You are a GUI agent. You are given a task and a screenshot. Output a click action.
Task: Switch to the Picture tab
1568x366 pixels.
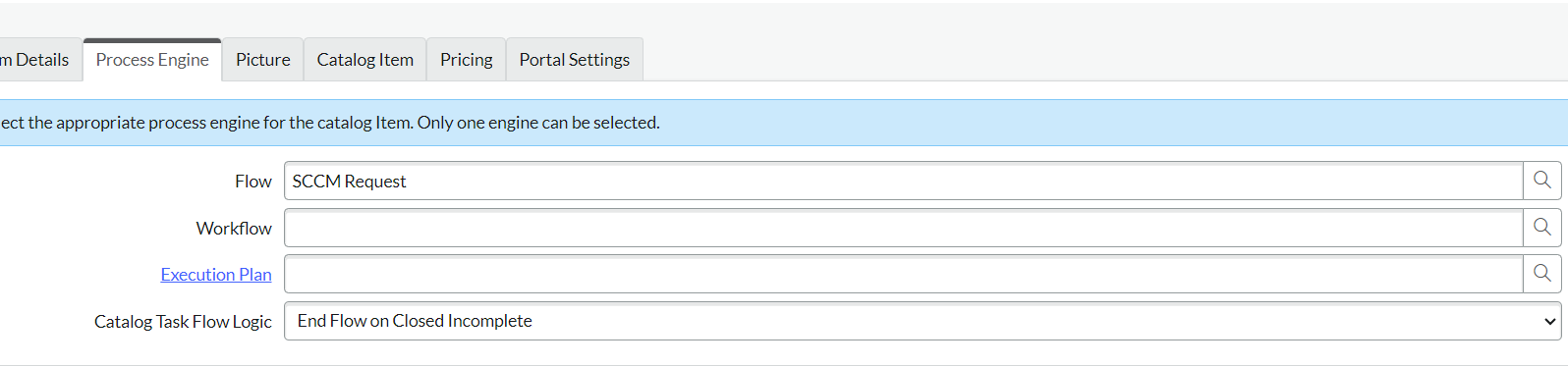pyautogui.click(x=263, y=60)
